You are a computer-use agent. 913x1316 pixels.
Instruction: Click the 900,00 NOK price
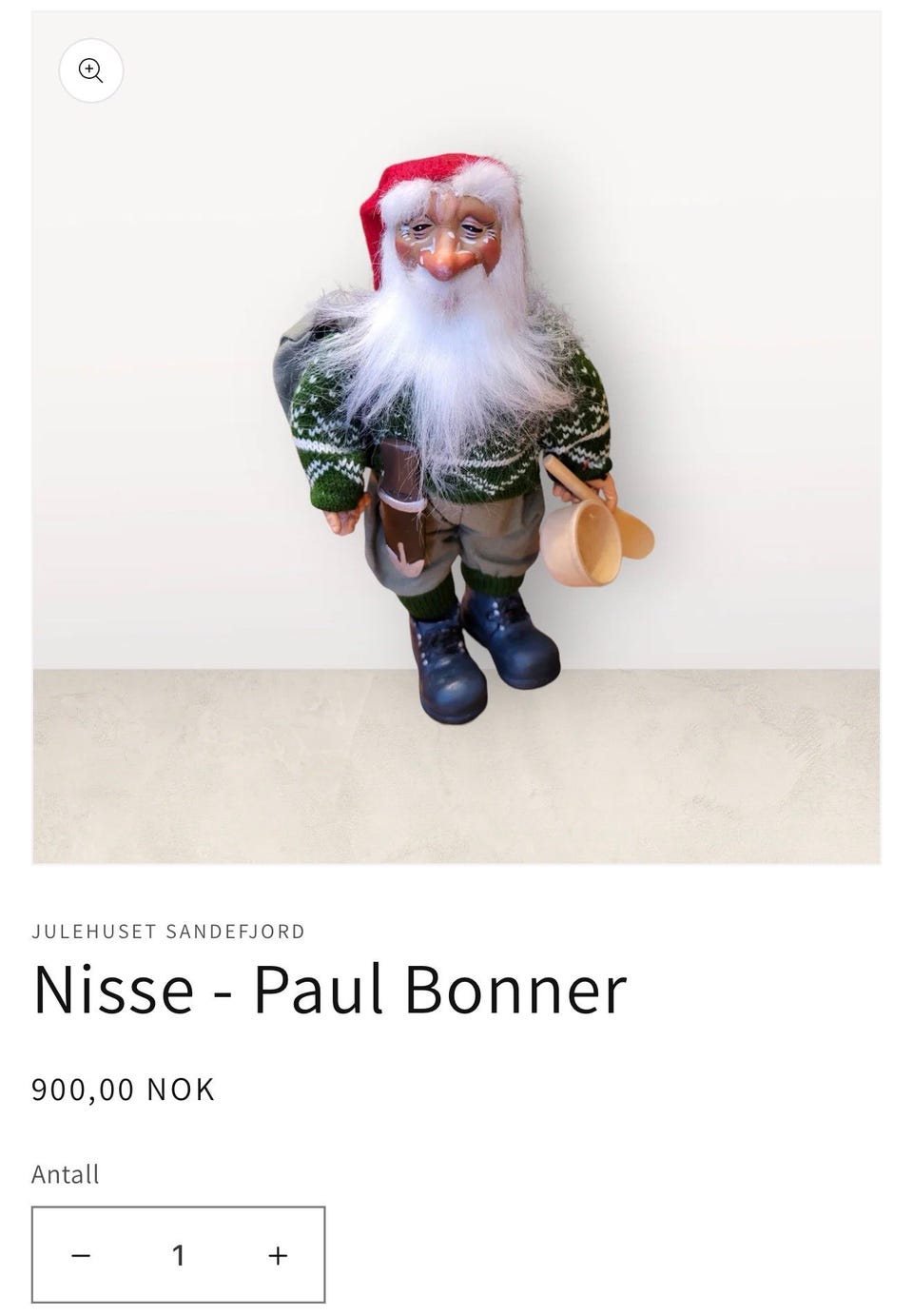[x=124, y=1089]
